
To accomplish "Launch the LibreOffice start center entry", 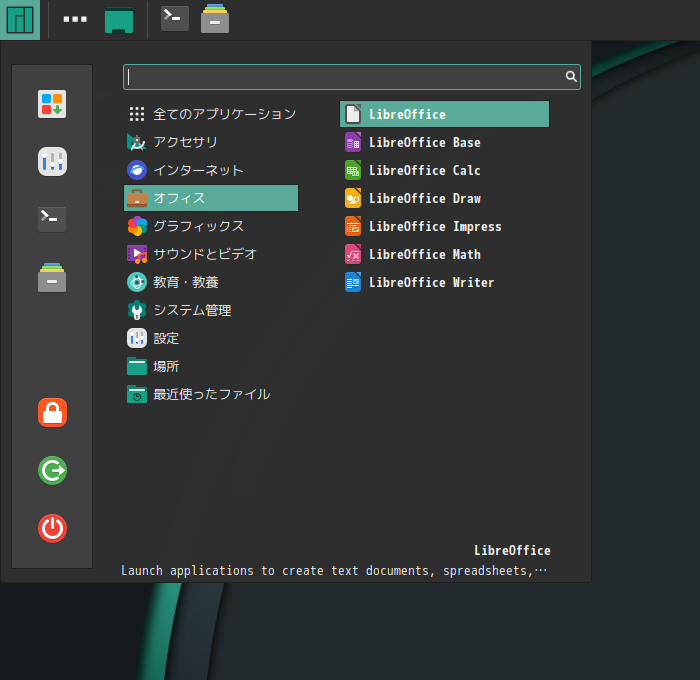I will [445, 114].
